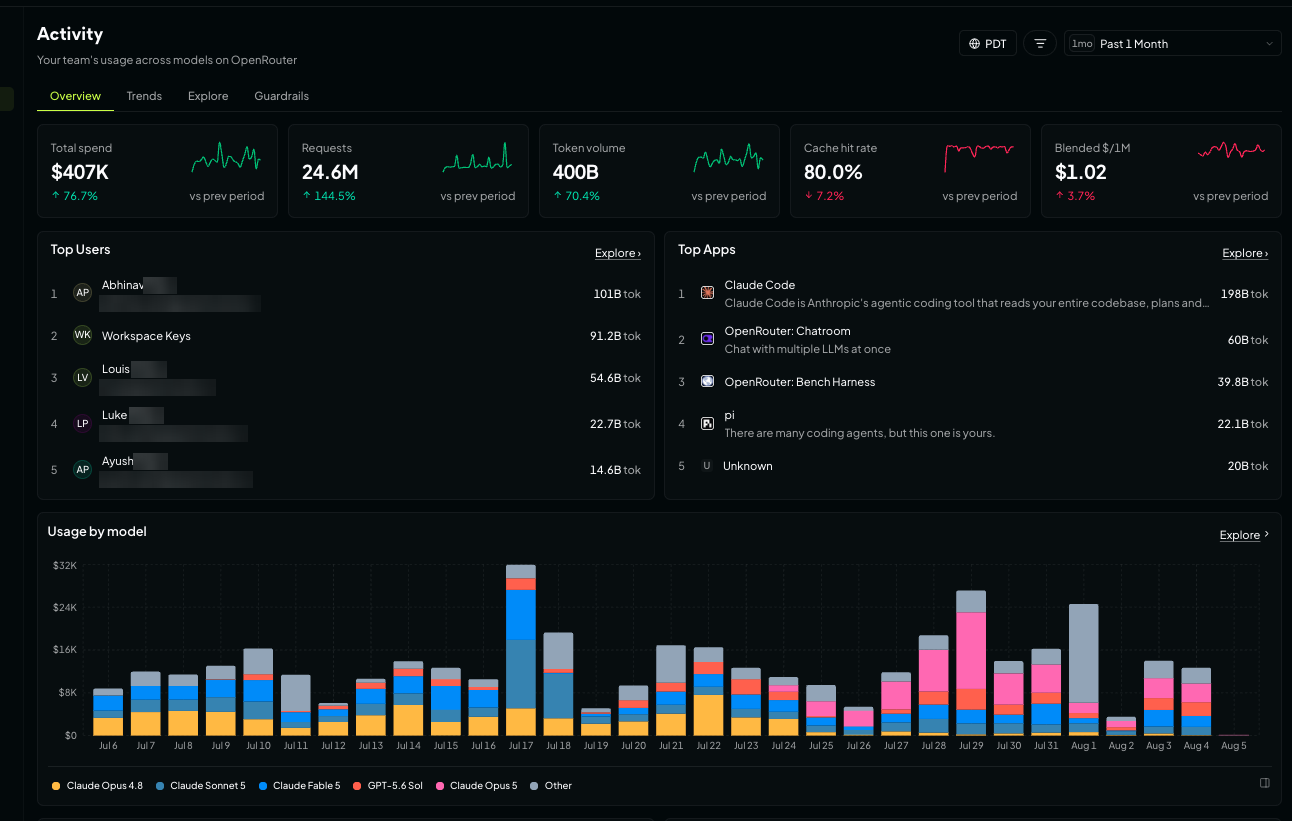Open the Past 1 Month dropdown
This screenshot has height=821, width=1292.
tap(1173, 44)
